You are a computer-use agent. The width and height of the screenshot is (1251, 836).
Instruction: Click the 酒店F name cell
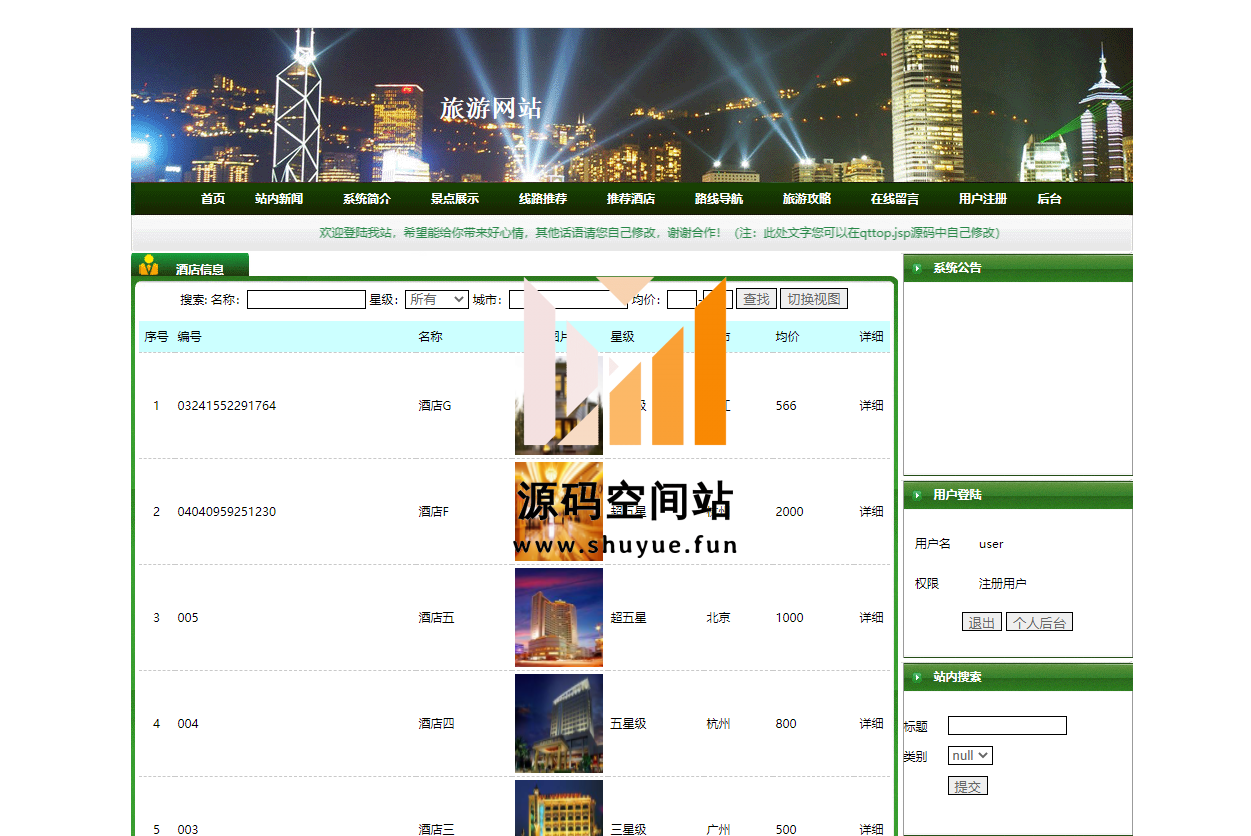click(433, 512)
